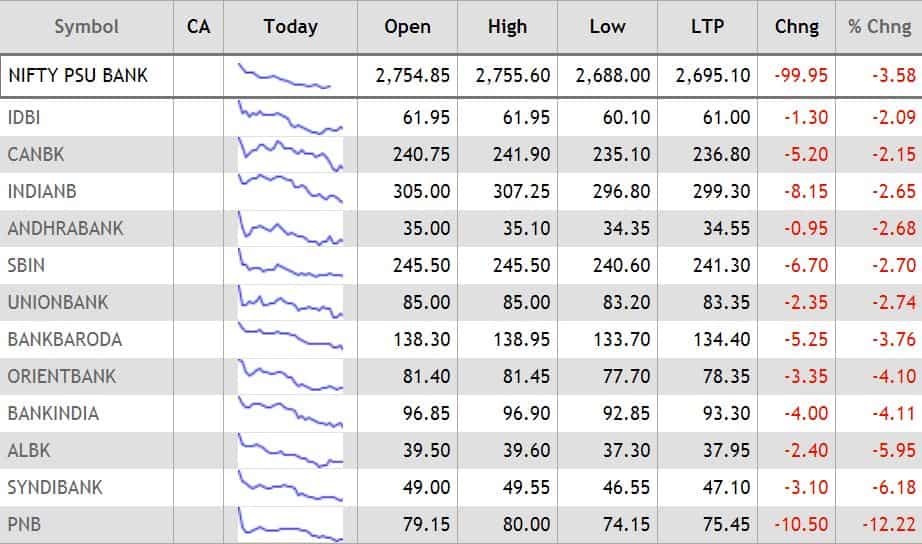922x544 pixels.
Task: Open the PNB today mini chart
Action: (x=290, y=524)
